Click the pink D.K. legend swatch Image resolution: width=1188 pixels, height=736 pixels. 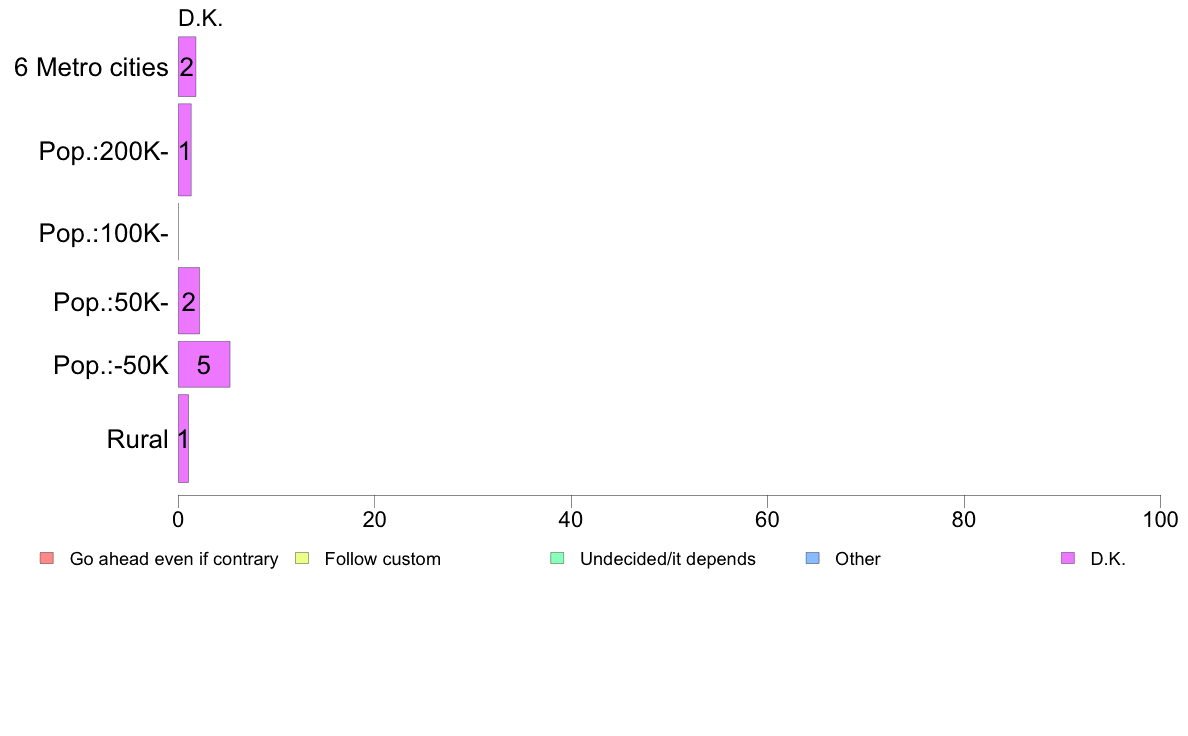coord(1068,559)
